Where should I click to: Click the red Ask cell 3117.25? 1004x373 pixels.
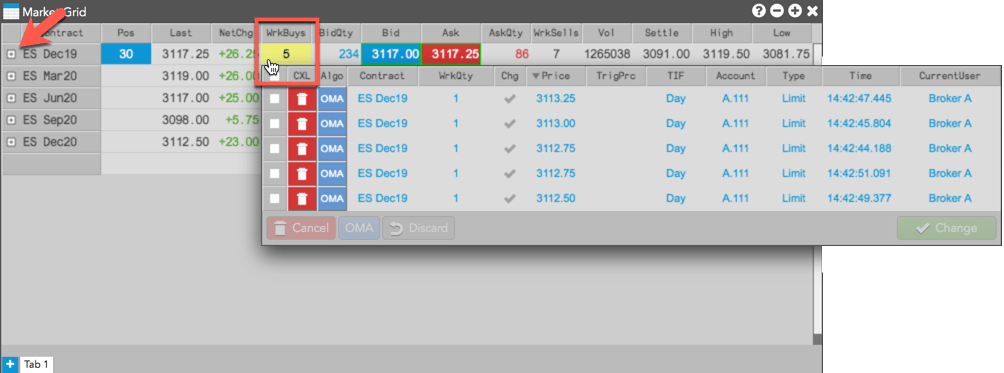pos(452,54)
